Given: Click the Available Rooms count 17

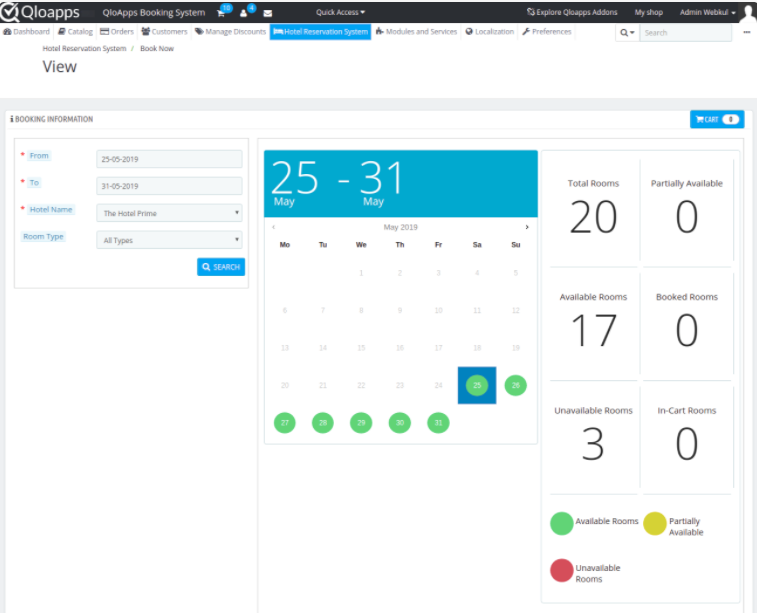Looking at the screenshot, I should 593,331.
